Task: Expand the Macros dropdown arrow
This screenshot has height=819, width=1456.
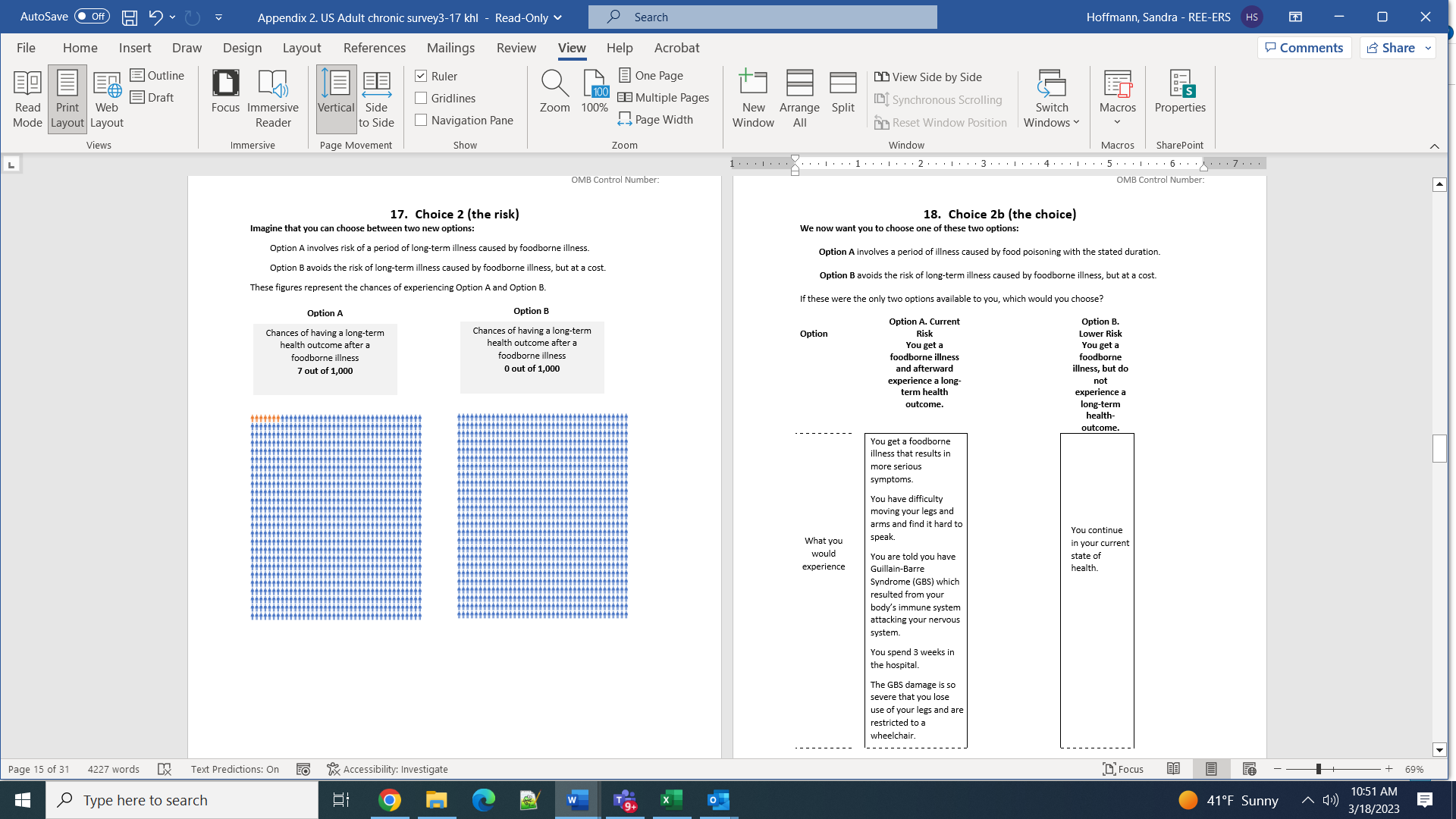Action: [1117, 122]
